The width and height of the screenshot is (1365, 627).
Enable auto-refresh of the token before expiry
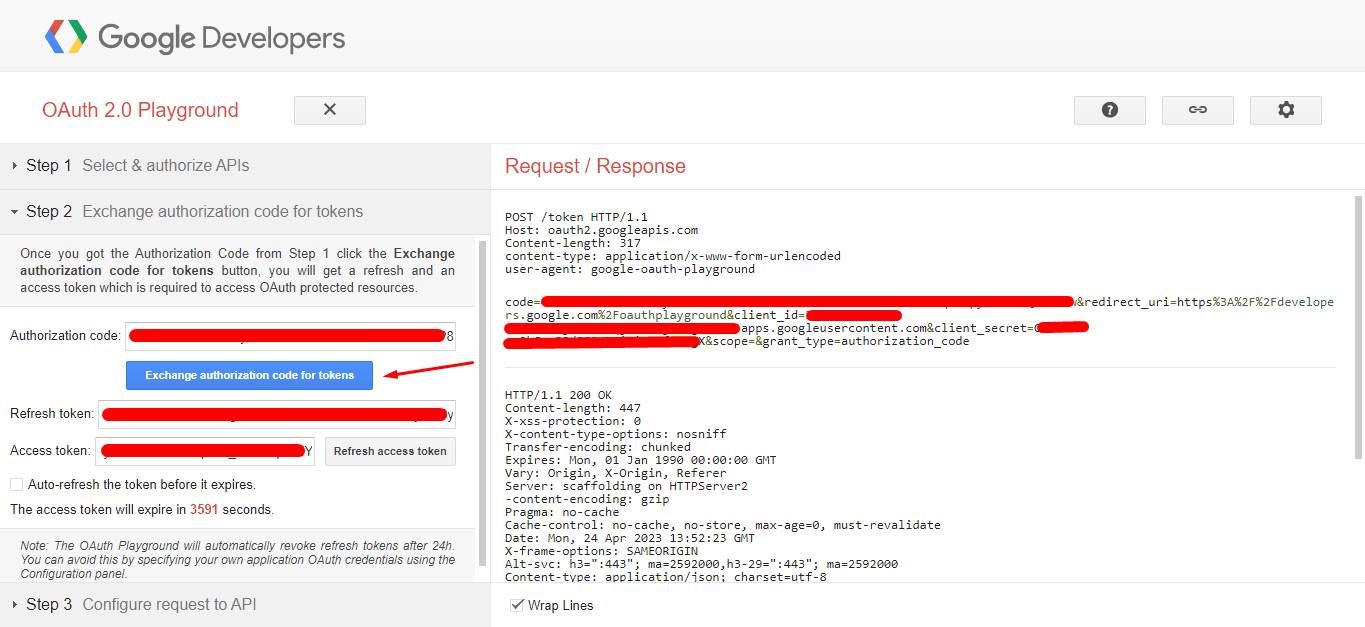(16, 485)
